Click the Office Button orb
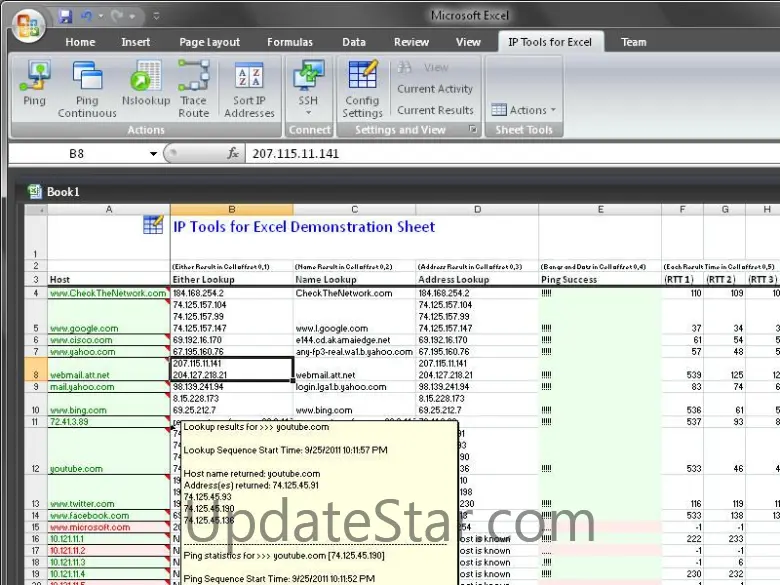The height and width of the screenshot is (585, 780). click(x=29, y=26)
